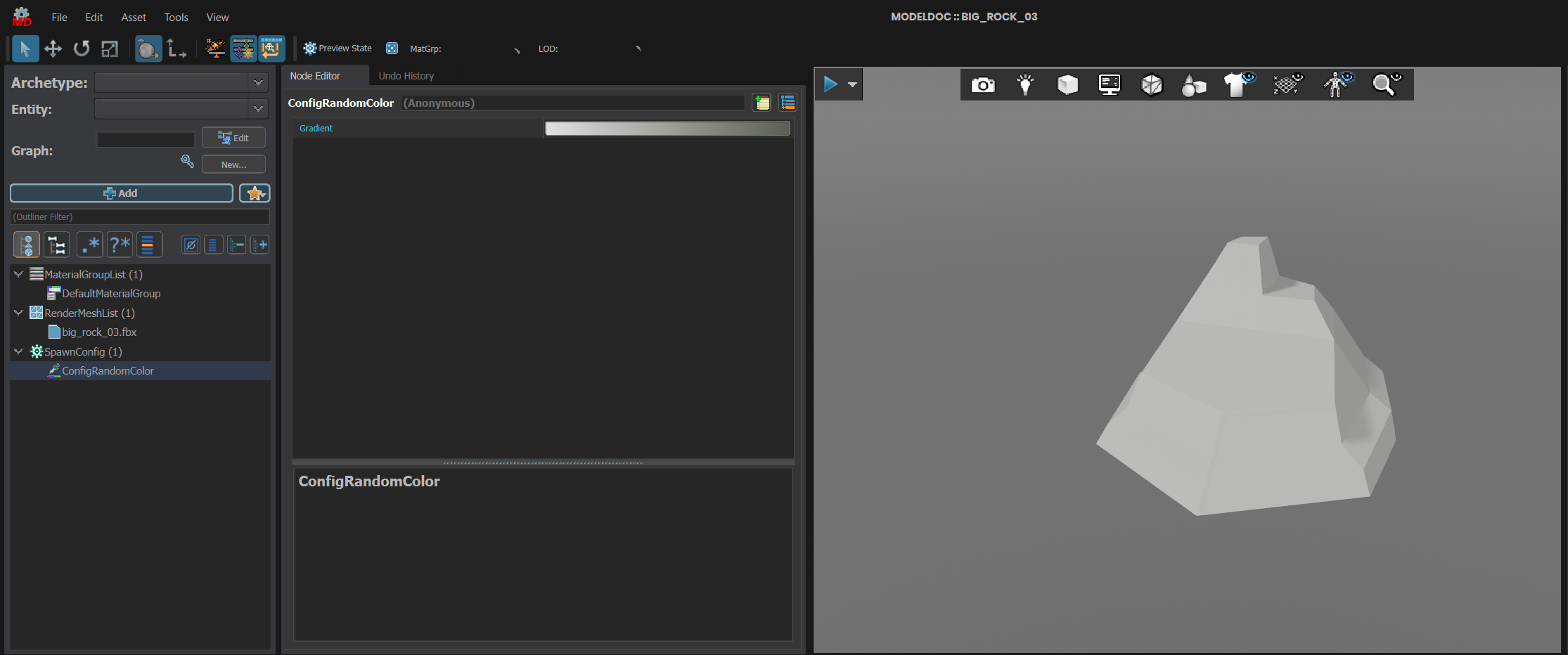Screen dimensions: 1568x655
Task: Open the Tools menu
Action: (x=176, y=17)
